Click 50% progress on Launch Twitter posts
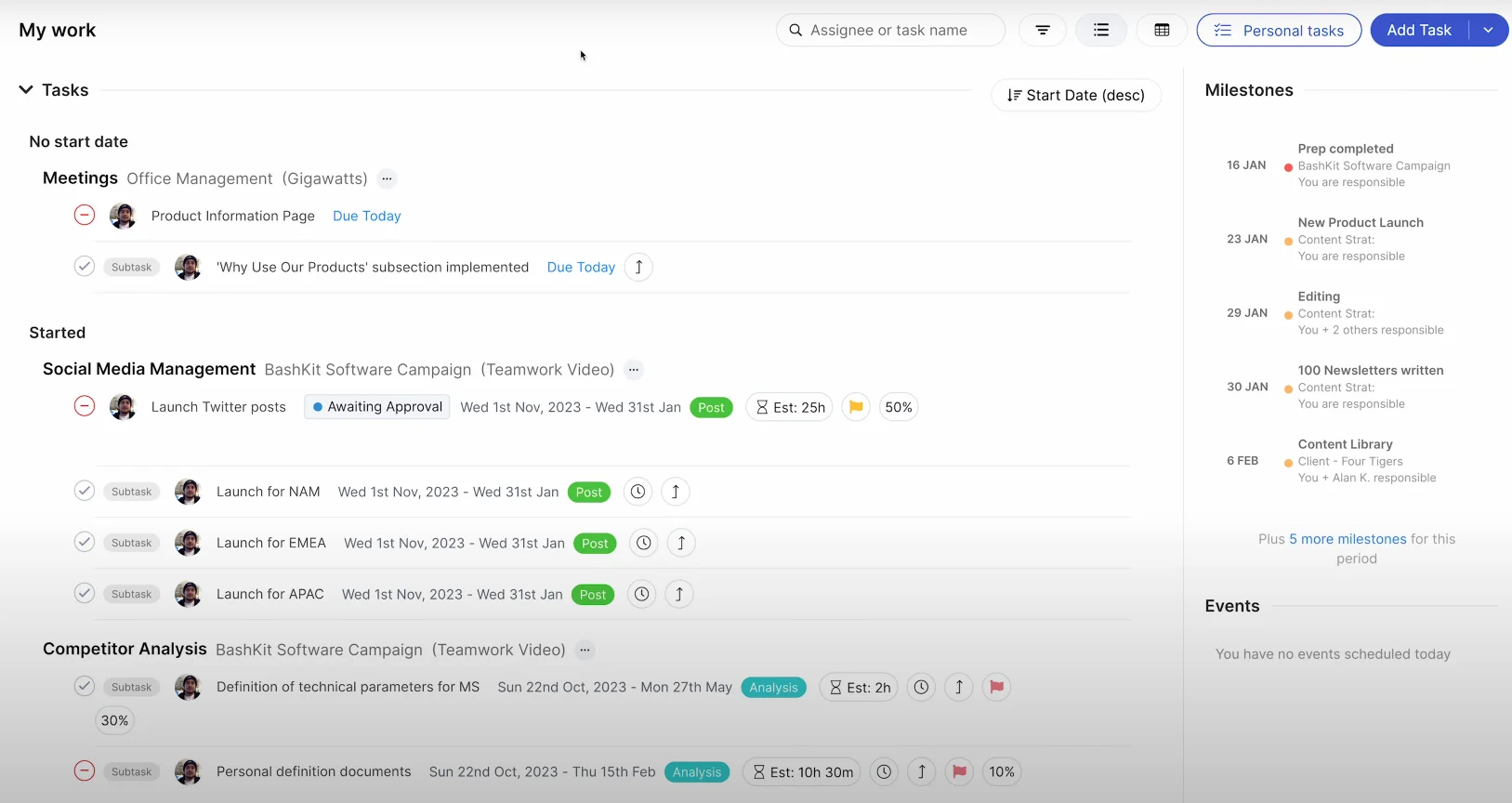The height and width of the screenshot is (803, 1512). [899, 407]
